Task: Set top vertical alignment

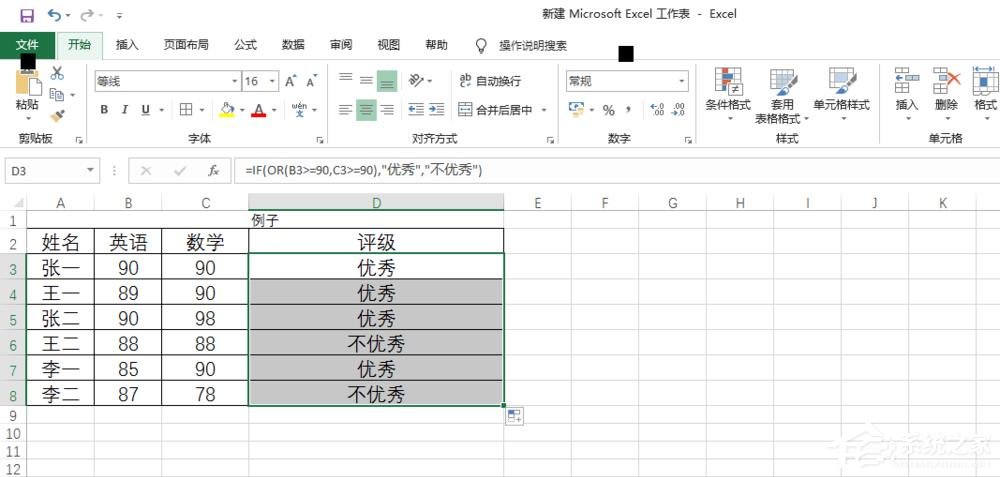Action: 346,80
